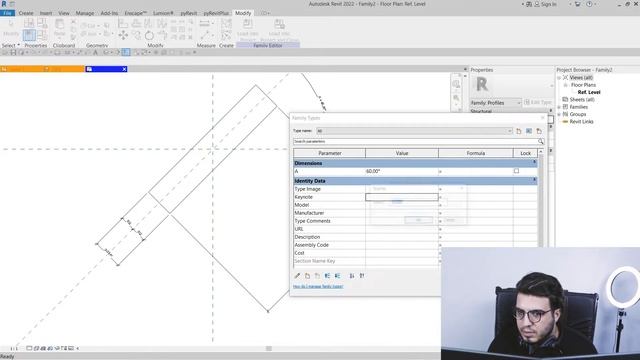Collapse the Views (all) tree node
Screen dimensions: 640x360
pos(559,78)
